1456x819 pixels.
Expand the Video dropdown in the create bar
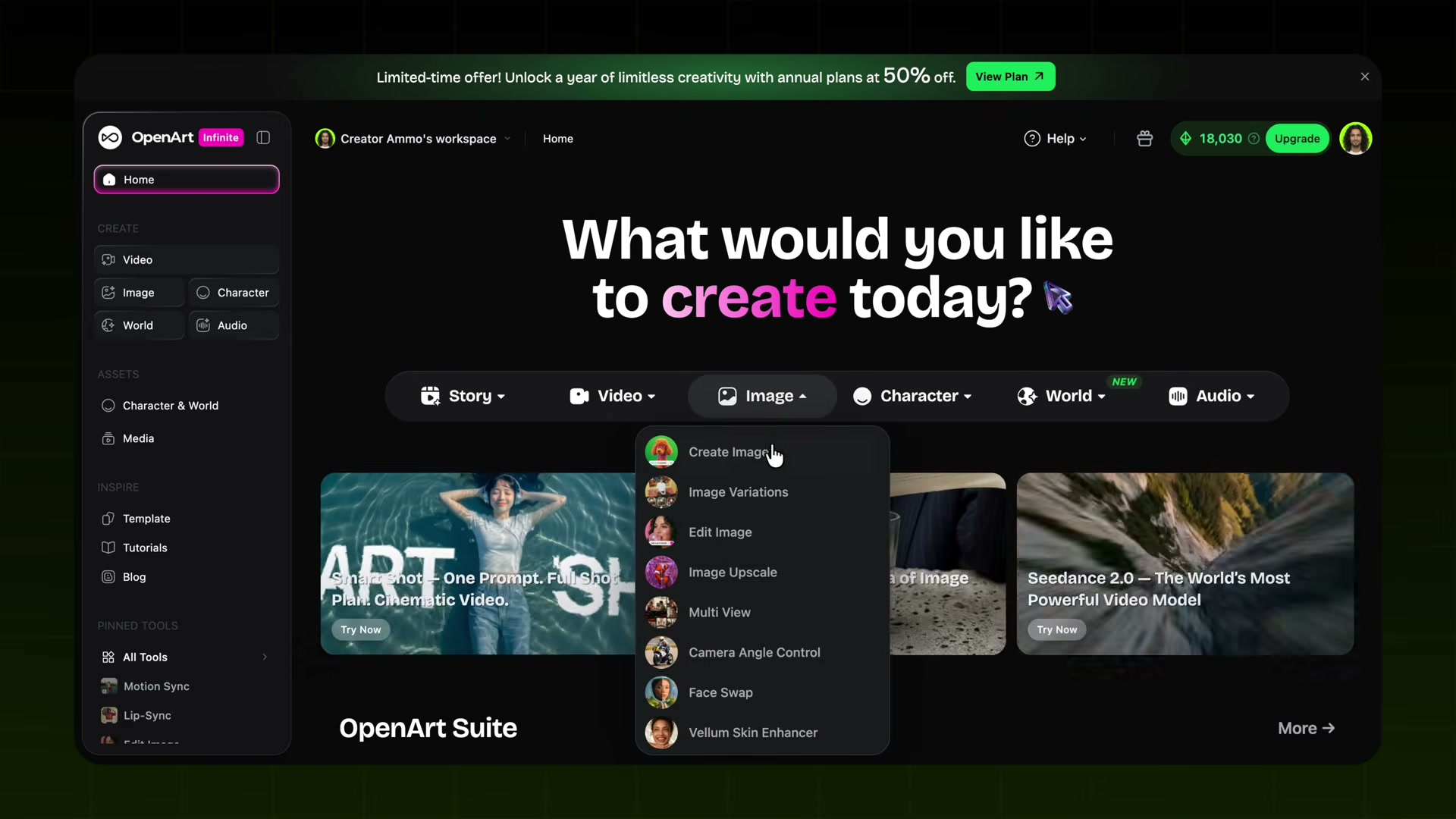coord(612,396)
